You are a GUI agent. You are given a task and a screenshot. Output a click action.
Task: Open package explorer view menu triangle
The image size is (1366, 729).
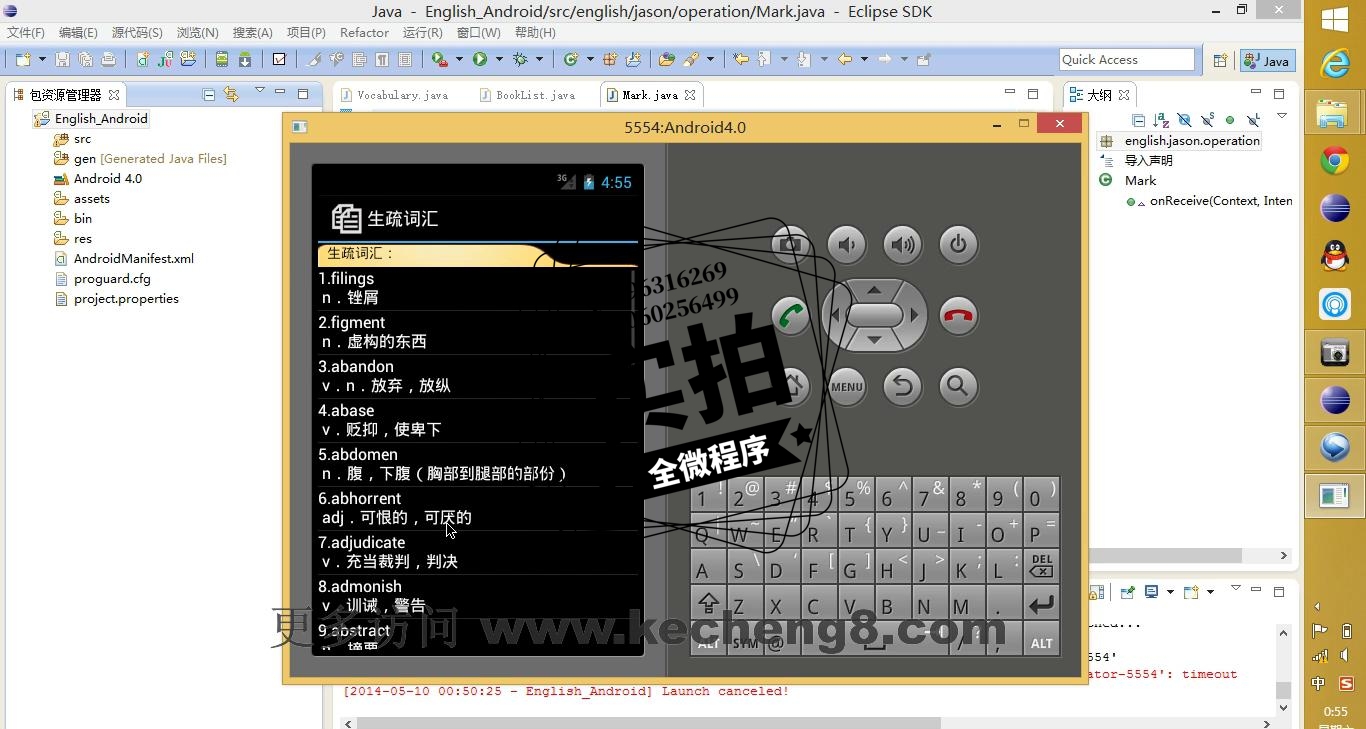(260, 90)
